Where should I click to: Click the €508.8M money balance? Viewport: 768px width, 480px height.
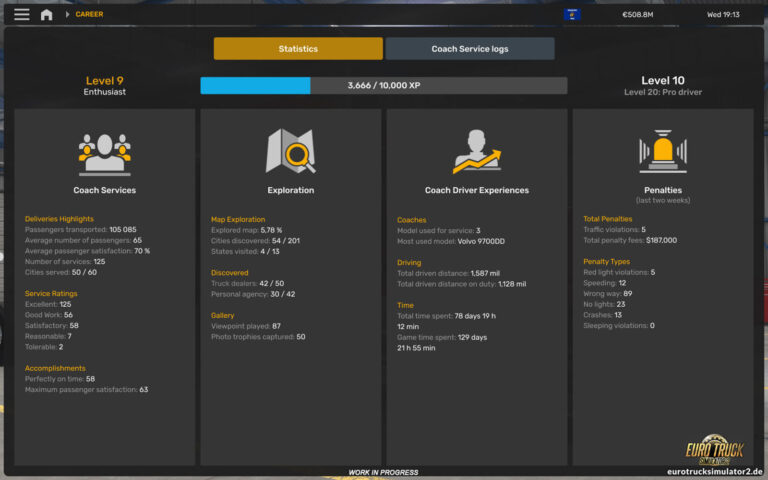[637, 14]
